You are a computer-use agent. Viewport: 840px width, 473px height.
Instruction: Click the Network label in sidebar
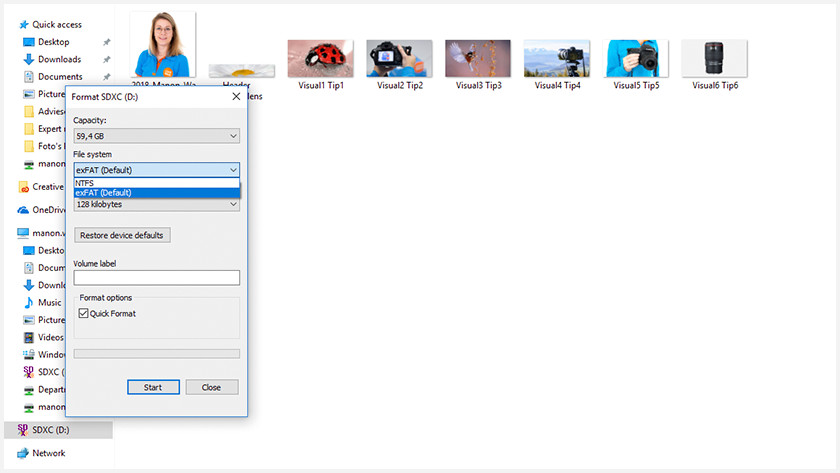[49, 453]
